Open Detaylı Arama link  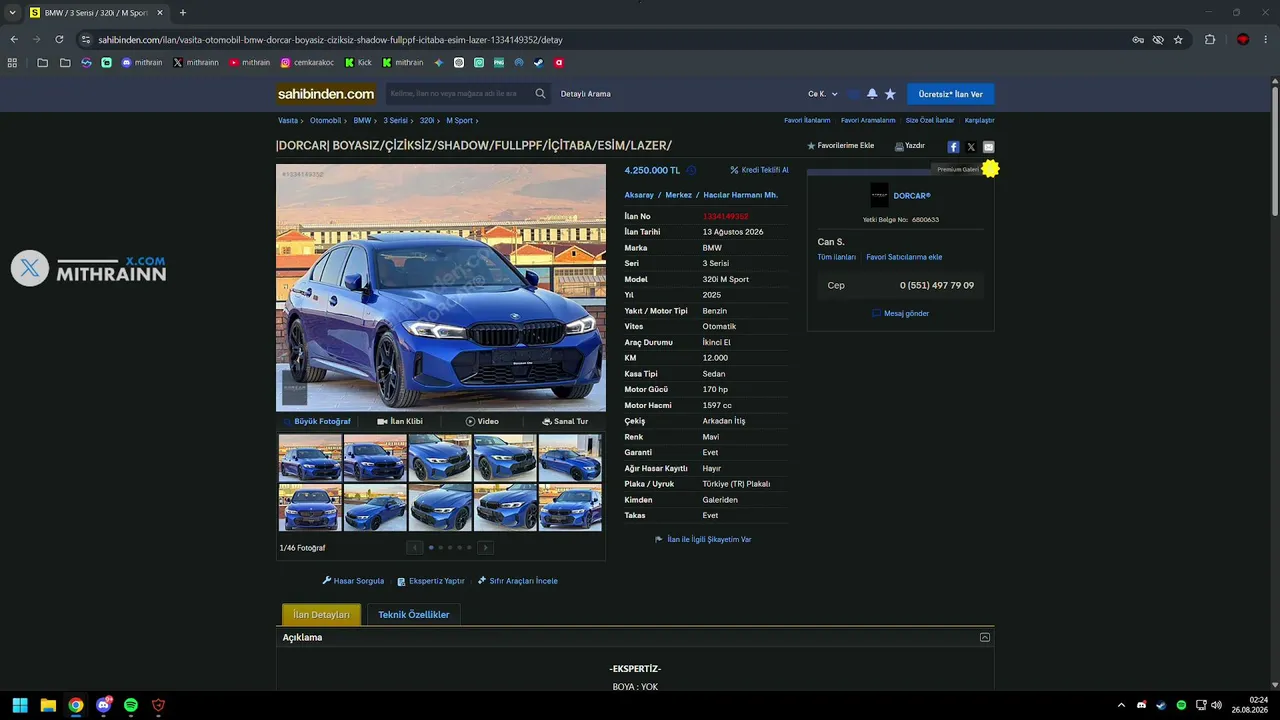click(586, 94)
